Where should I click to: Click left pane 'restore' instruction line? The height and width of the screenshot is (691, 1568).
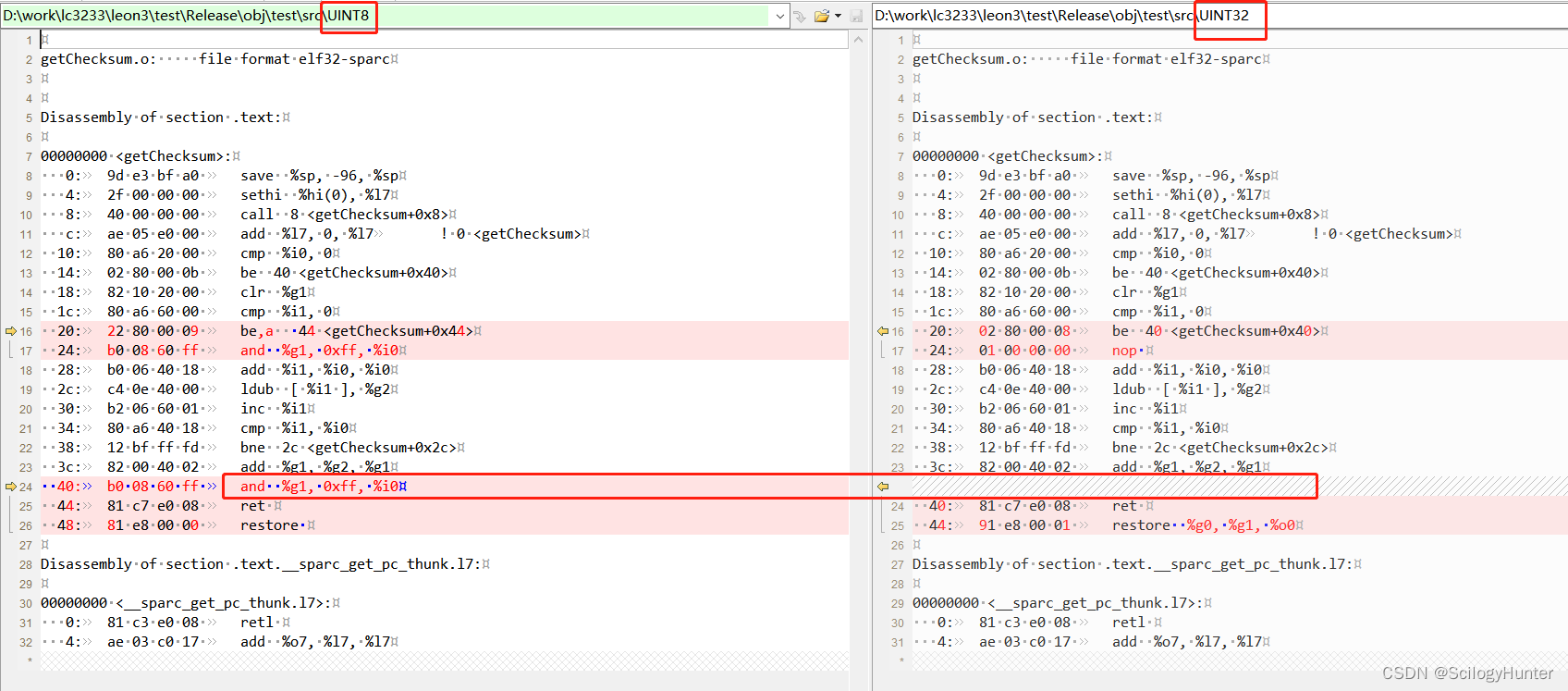pyautogui.click(x=277, y=525)
